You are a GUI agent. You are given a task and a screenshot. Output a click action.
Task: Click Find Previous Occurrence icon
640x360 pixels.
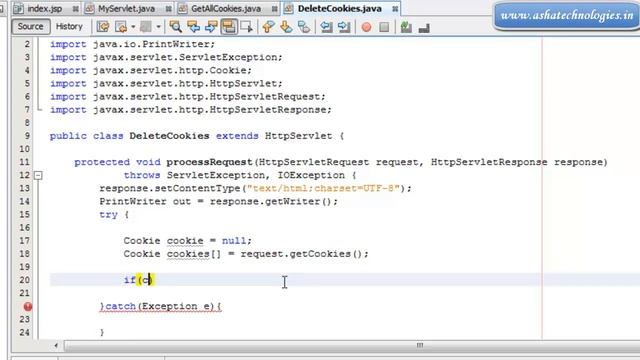pyautogui.click(x=193, y=27)
